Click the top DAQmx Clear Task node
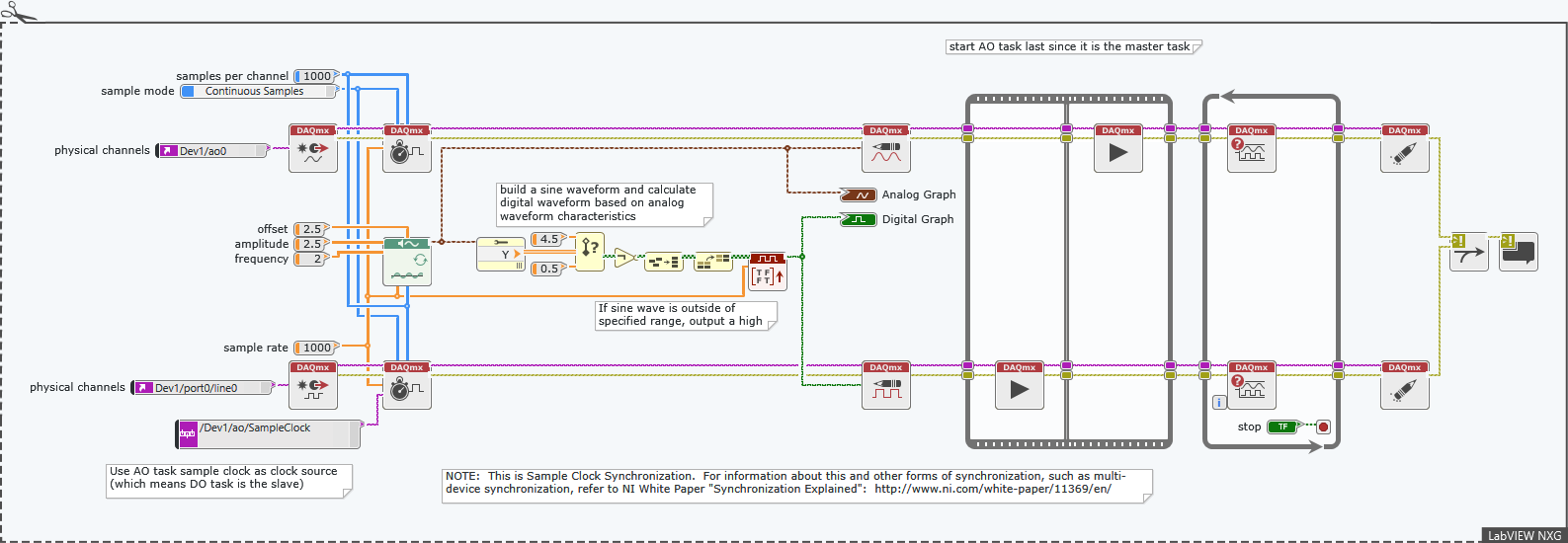1568x543 pixels. tap(1405, 148)
